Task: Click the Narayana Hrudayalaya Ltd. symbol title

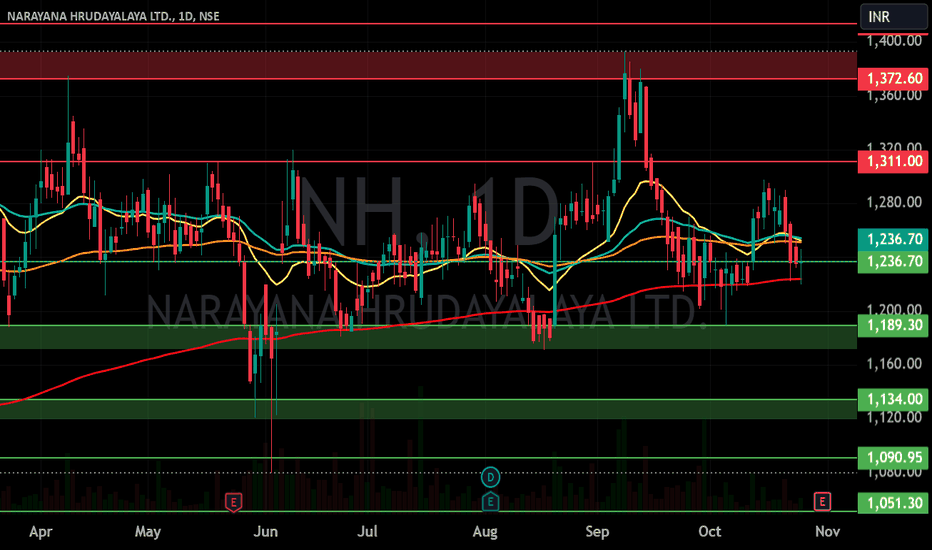Action: (x=113, y=16)
